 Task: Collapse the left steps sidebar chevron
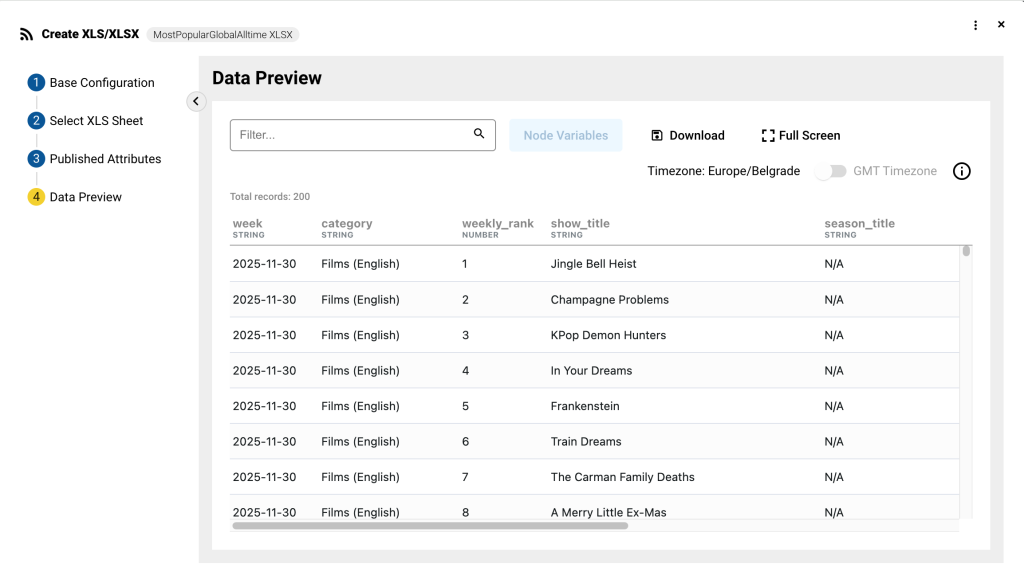click(196, 101)
